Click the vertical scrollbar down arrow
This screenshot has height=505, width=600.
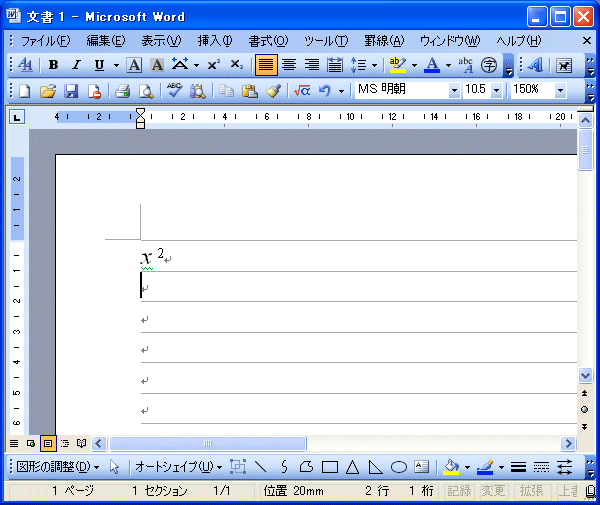coord(586,376)
